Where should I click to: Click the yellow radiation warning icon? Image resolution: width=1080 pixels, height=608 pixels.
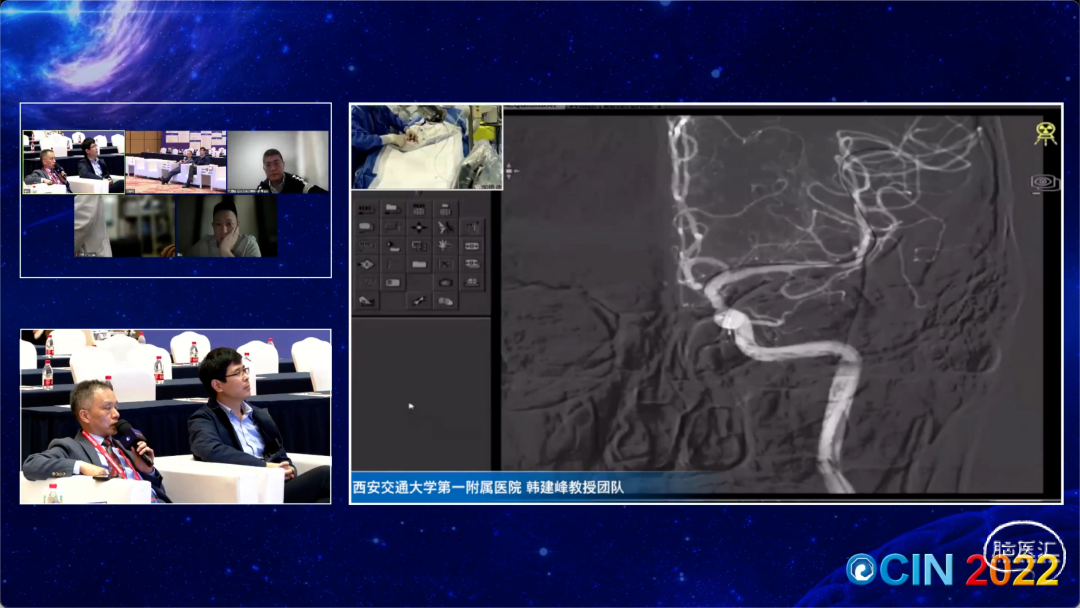tap(1046, 134)
